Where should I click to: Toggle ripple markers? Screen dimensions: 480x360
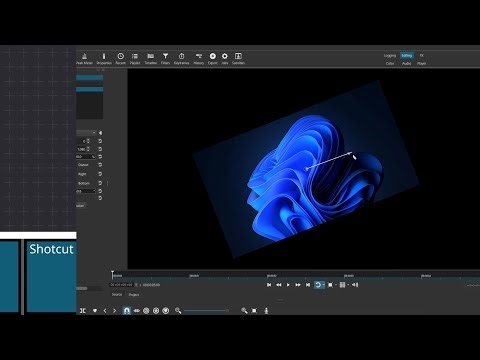[x=166, y=311]
